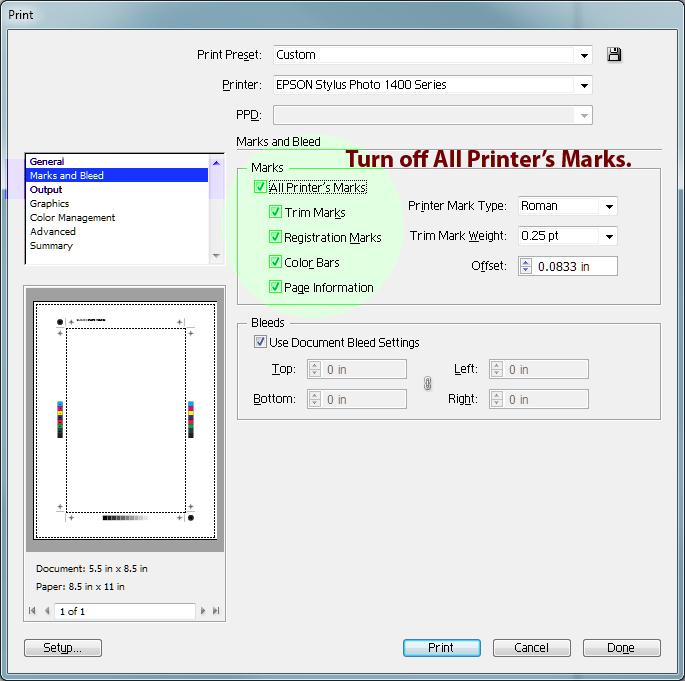Click the Bottom bleed stepper
The height and width of the screenshot is (681, 685).
click(x=315, y=399)
